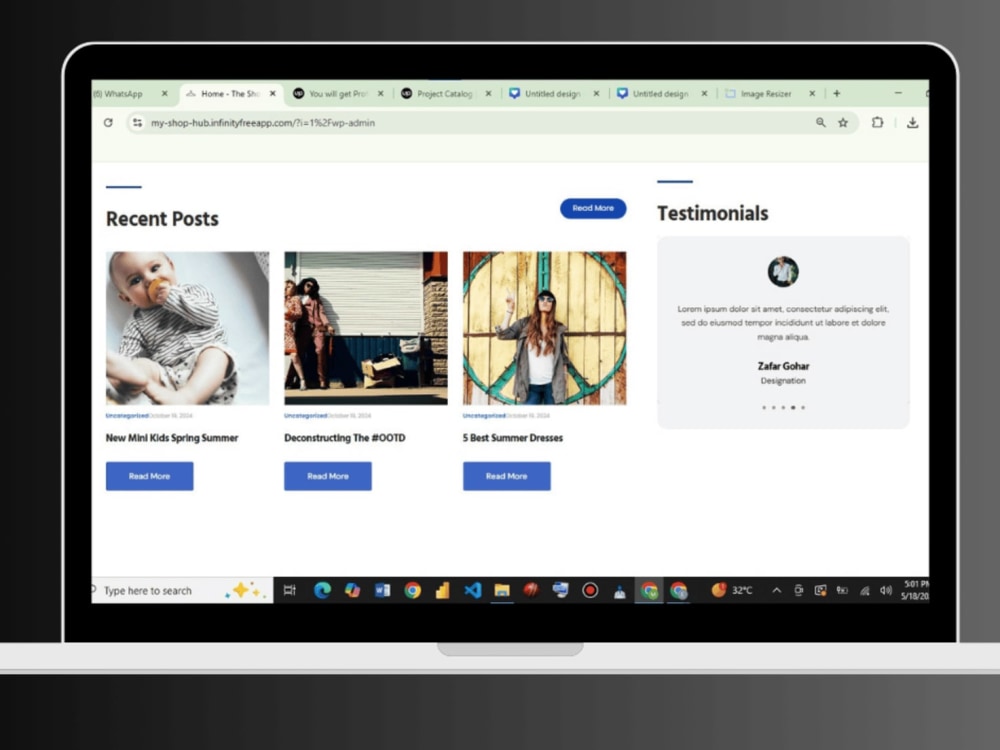Viewport: 1000px width, 750px height.
Task: Open the network icon in system tray
Action: point(865,591)
